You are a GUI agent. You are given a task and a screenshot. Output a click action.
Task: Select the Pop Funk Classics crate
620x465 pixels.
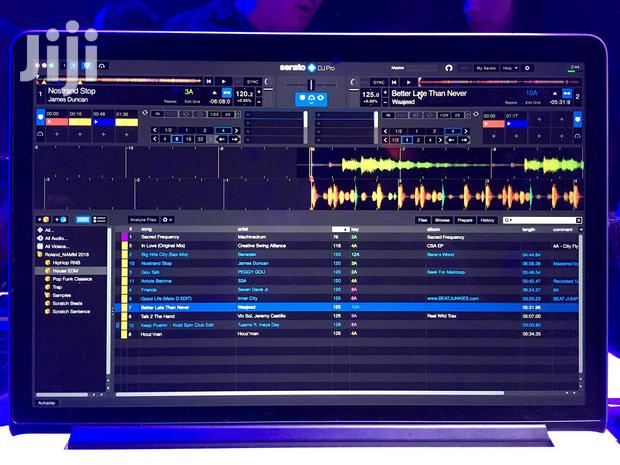pyautogui.click(x=72, y=279)
